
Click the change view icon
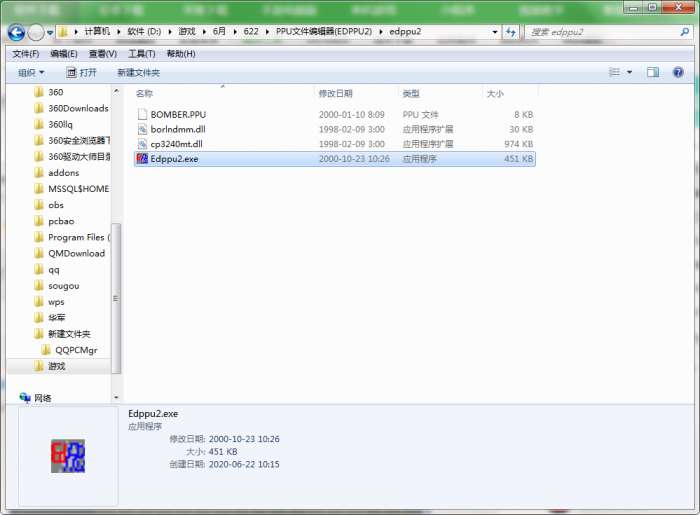615,72
